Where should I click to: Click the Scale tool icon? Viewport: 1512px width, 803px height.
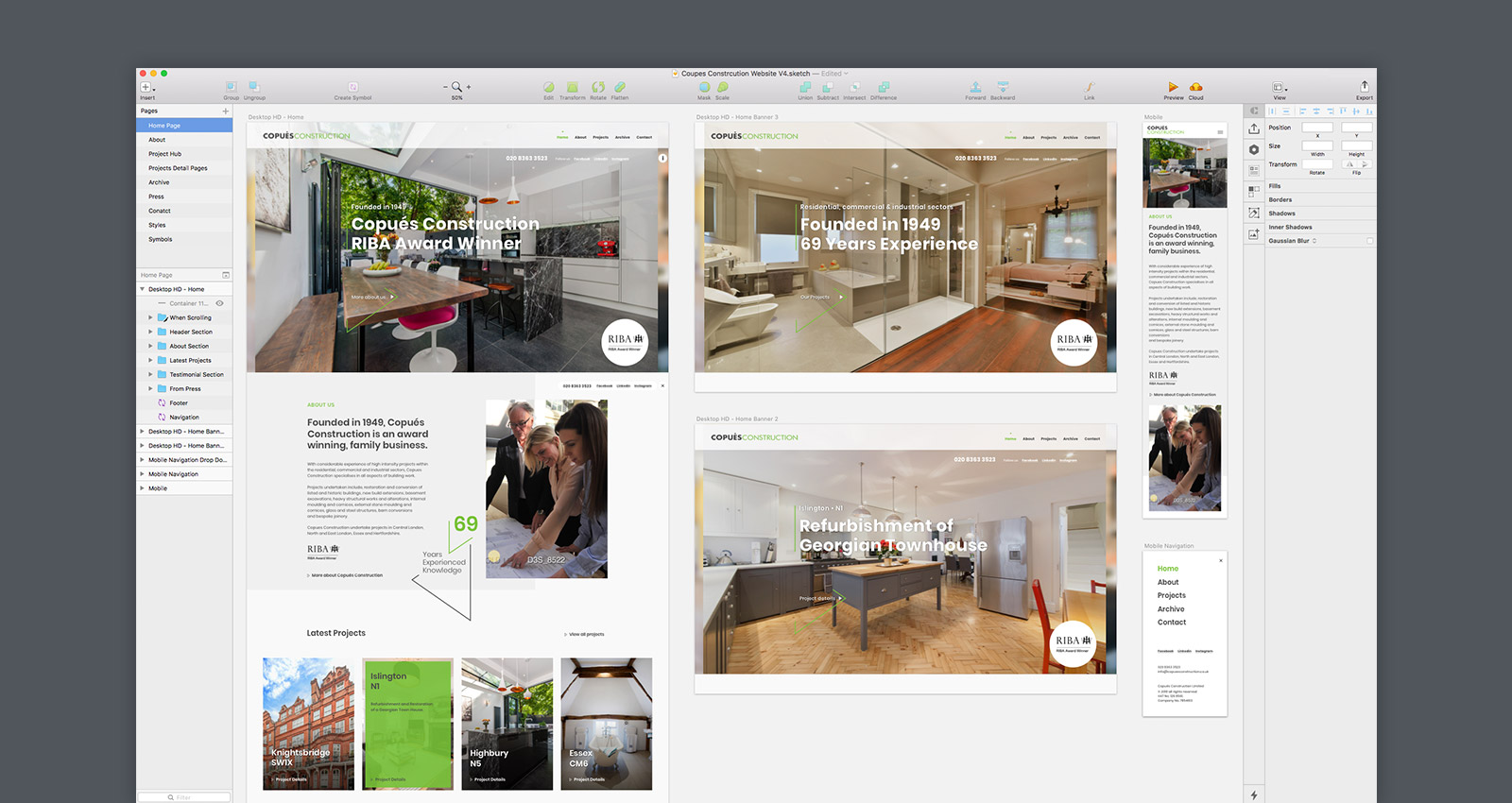click(722, 87)
